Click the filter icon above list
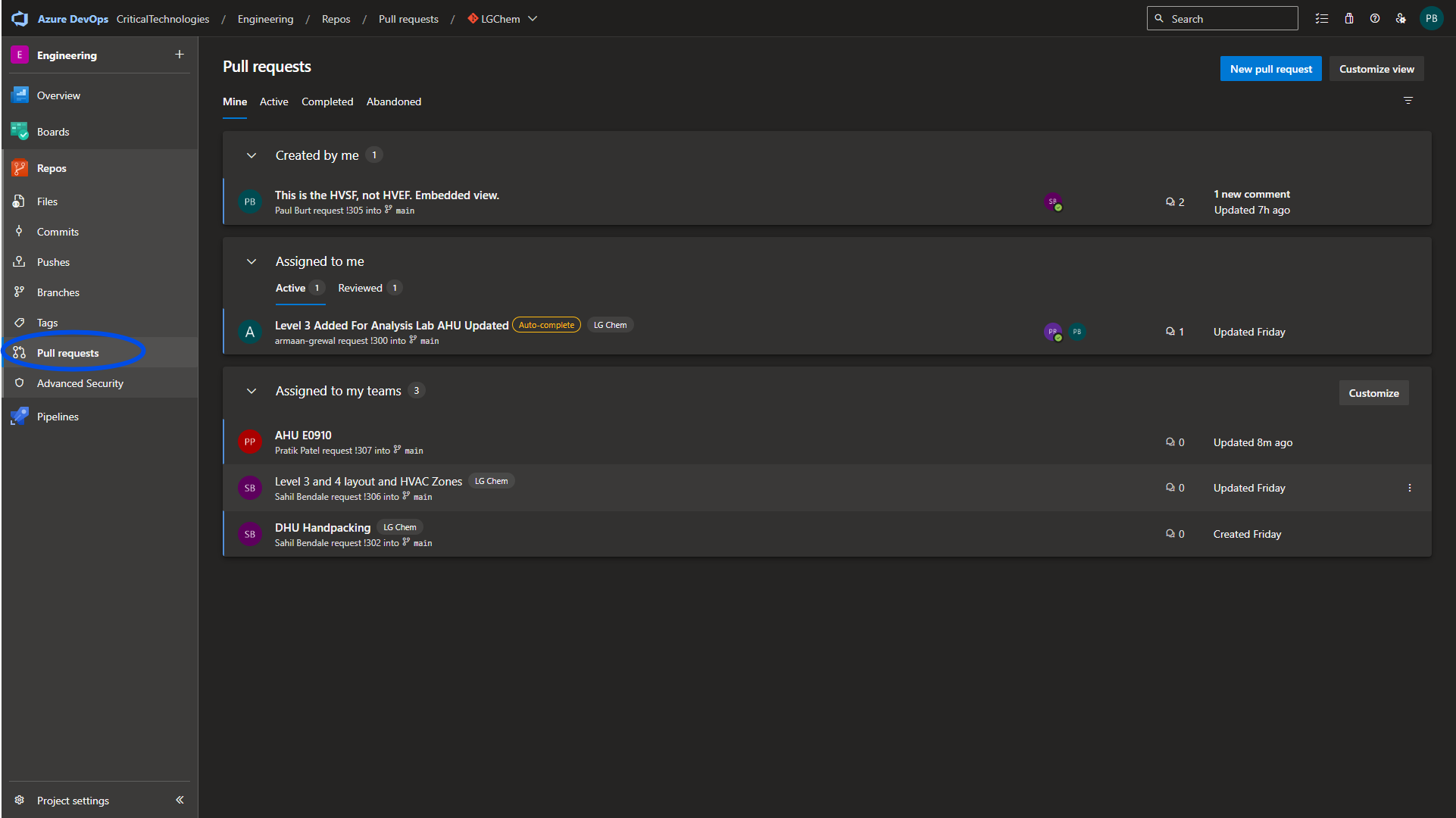 [1408, 101]
